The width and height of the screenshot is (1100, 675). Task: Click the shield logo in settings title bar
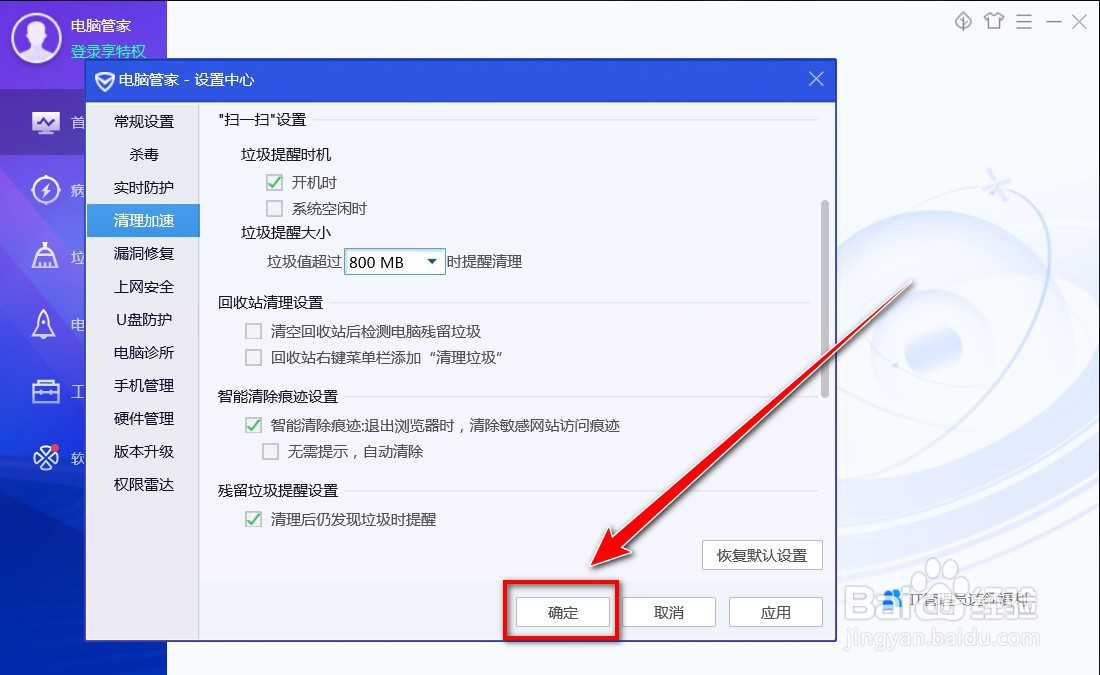(105, 81)
